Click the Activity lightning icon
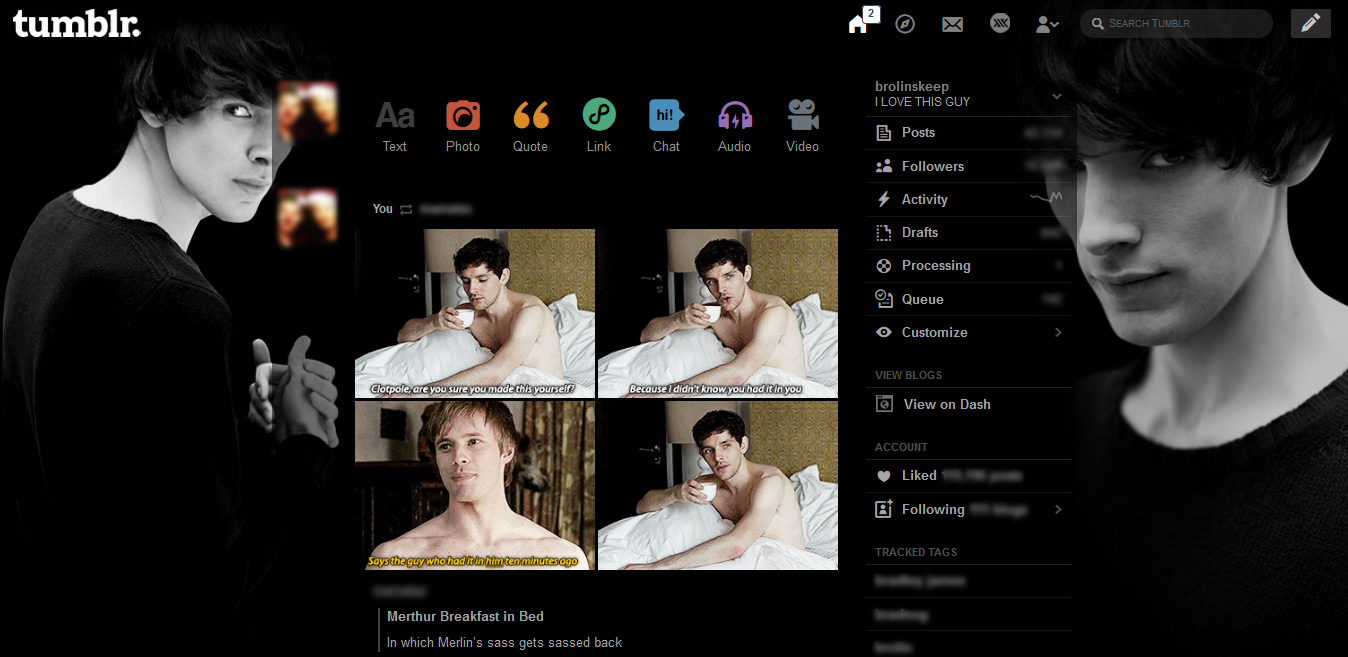Viewport: 1348px width, 657px height. [x=883, y=199]
